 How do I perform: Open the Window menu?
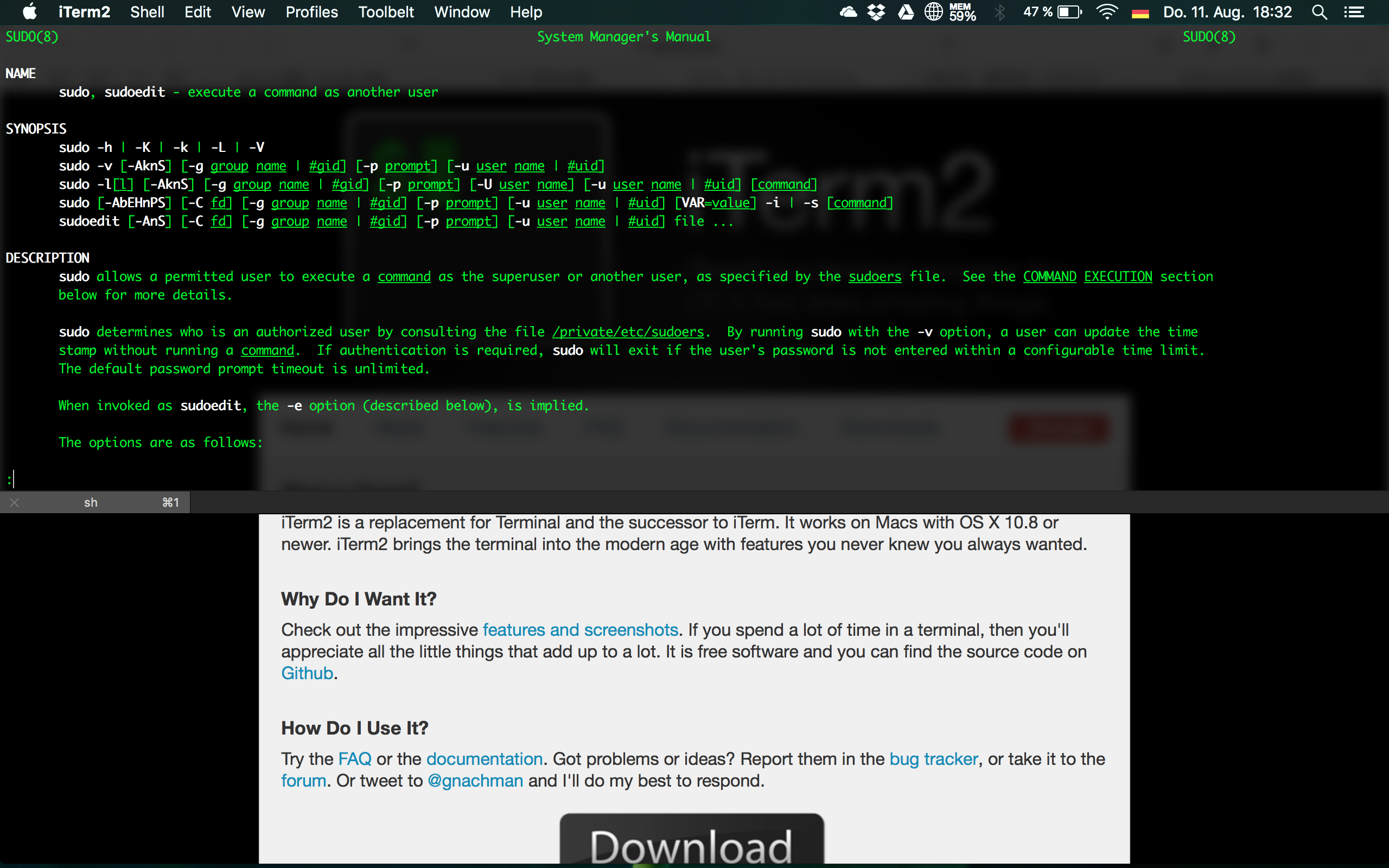[462, 12]
